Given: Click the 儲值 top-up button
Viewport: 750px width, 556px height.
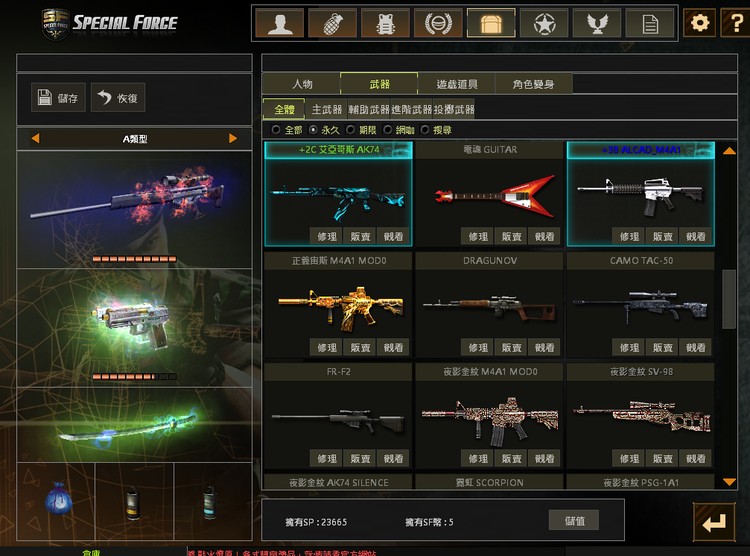Looking at the screenshot, I should (x=574, y=521).
